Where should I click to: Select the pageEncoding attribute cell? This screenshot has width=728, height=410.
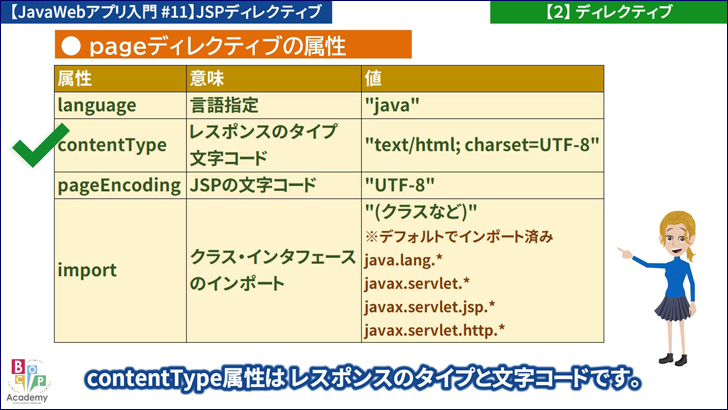point(119,185)
